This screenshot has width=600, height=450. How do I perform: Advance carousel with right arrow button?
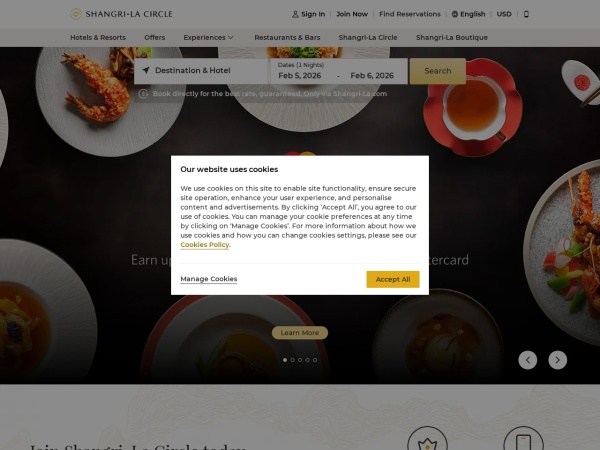tap(558, 360)
